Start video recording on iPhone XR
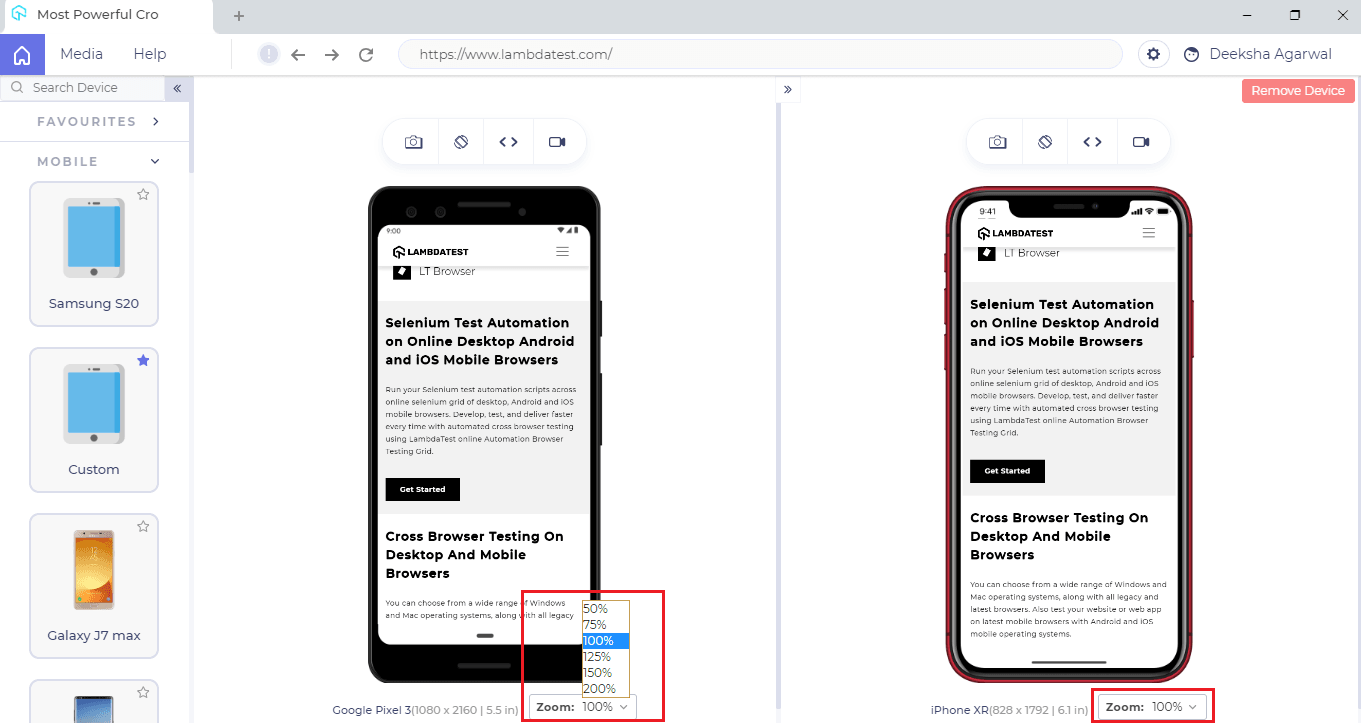1361x723 pixels. point(1142,141)
